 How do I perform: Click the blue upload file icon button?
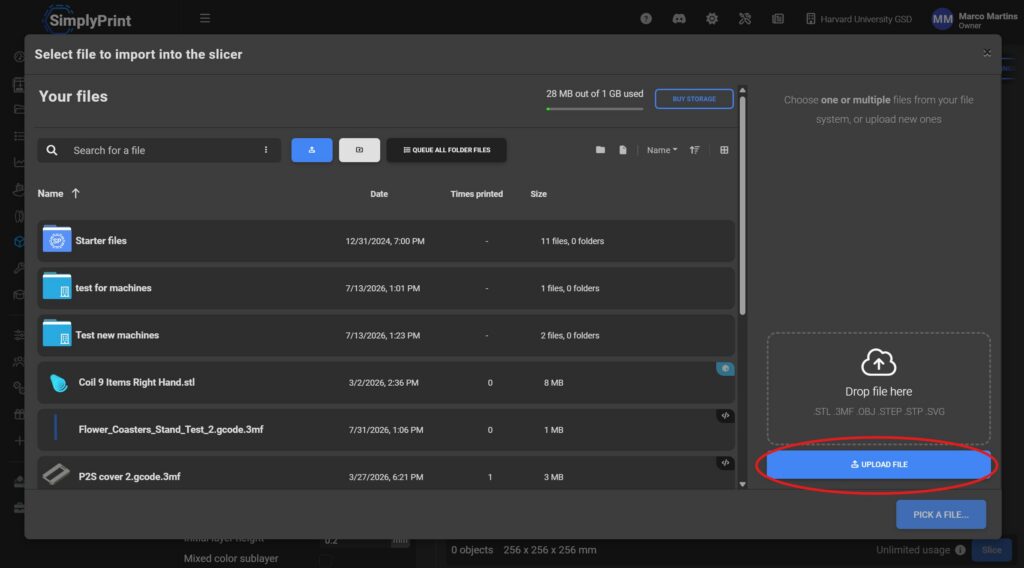(x=312, y=150)
